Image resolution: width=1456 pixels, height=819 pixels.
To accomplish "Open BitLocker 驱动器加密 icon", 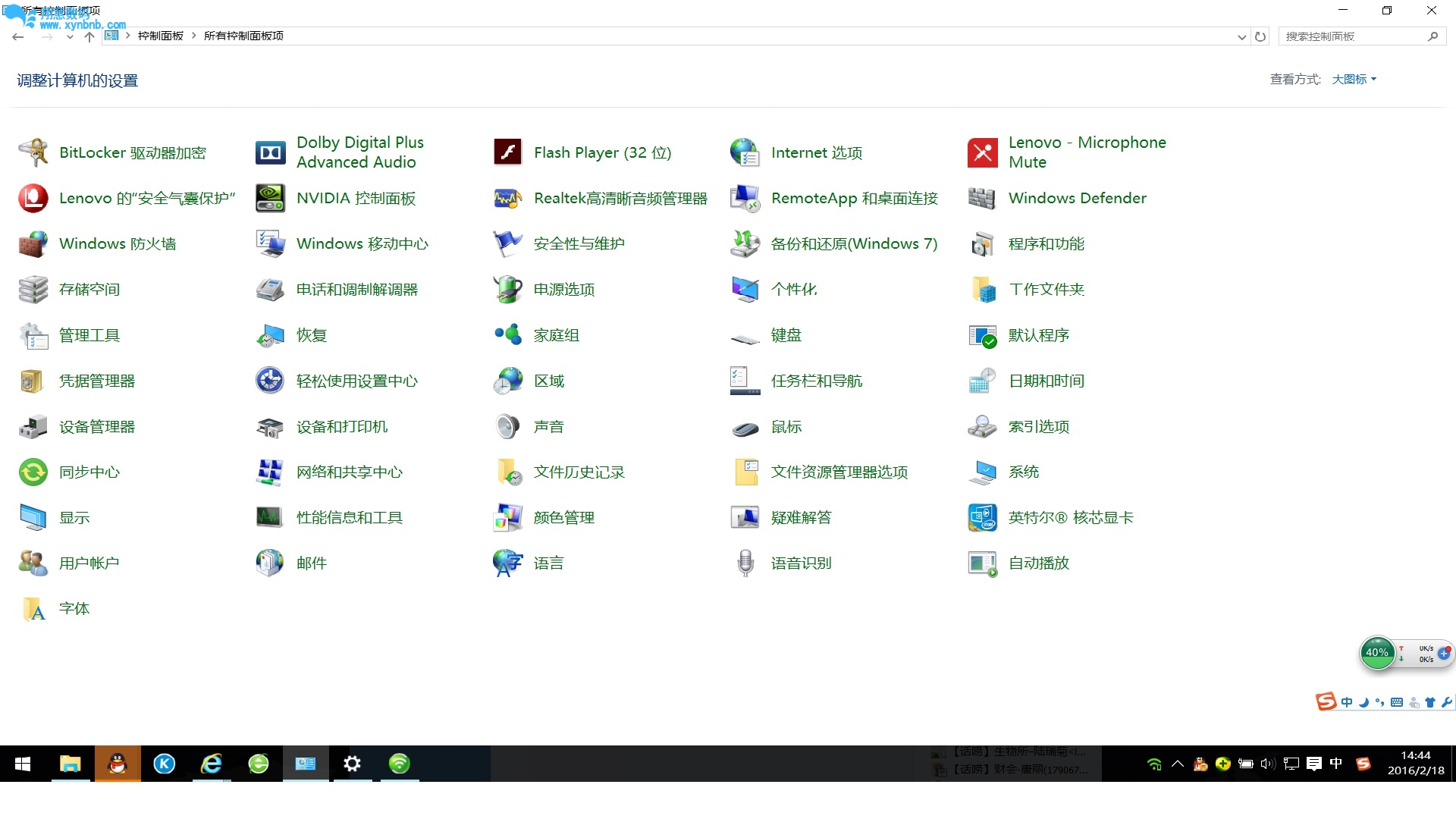I will [x=33, y=152].
